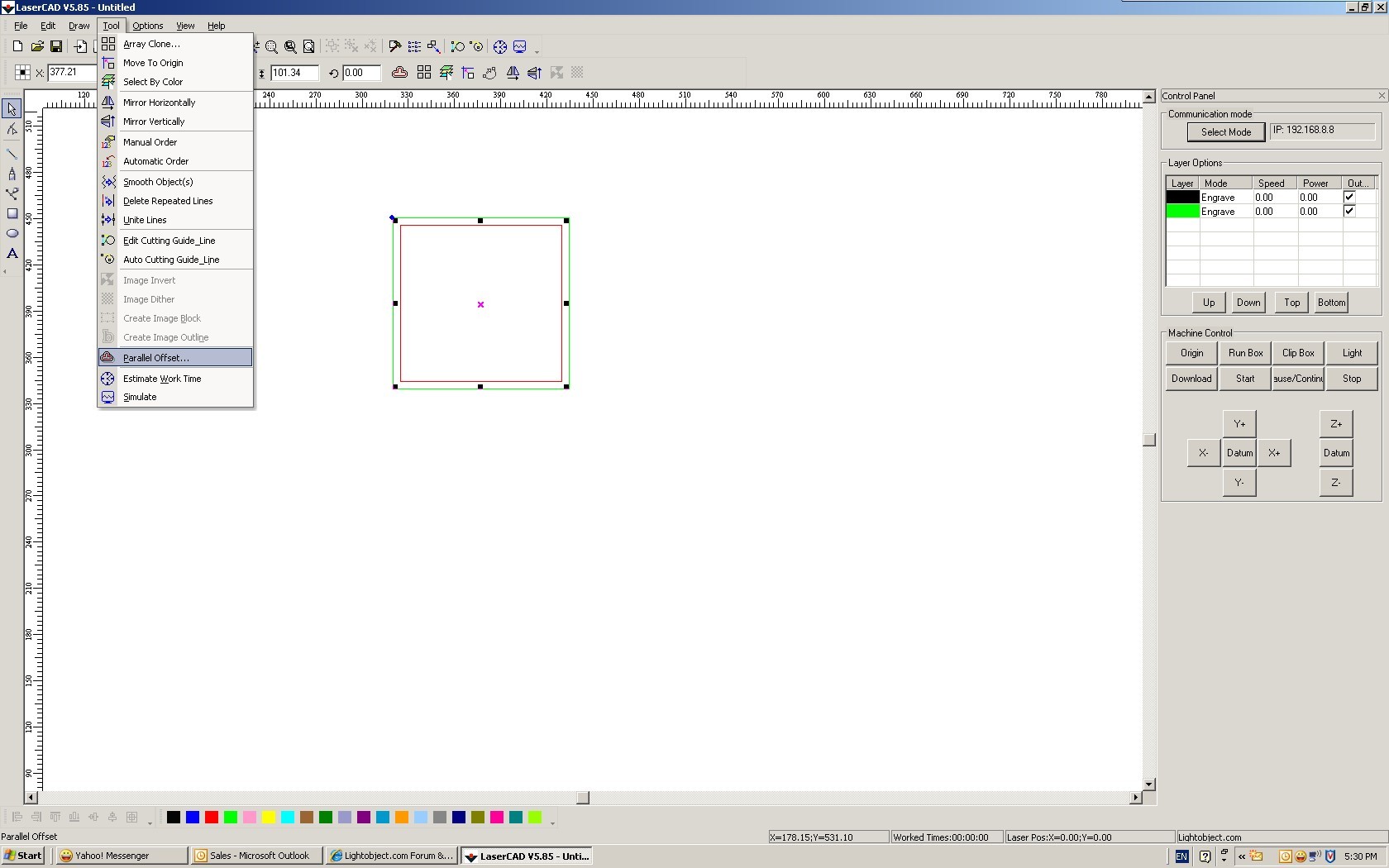Expand the color palette toolbar options arrow

click(x=552, y=822)
